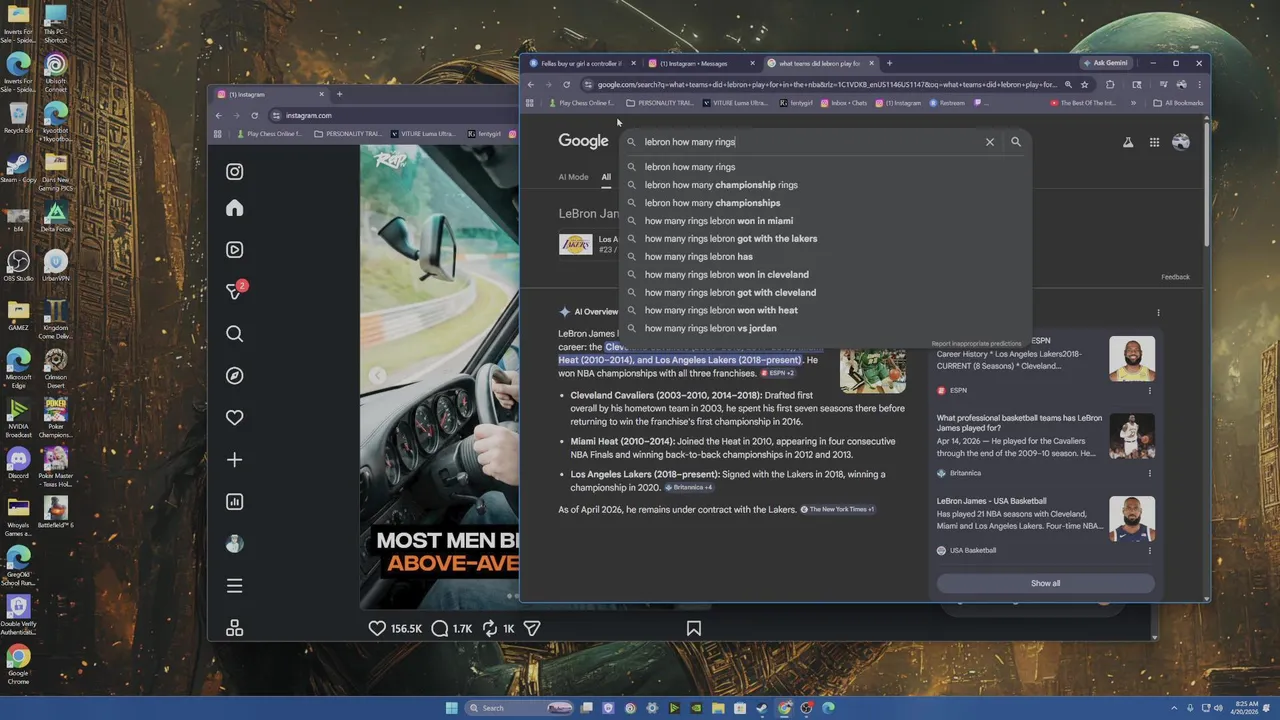
Task: Click the Google logo
Action: point(583,141)
